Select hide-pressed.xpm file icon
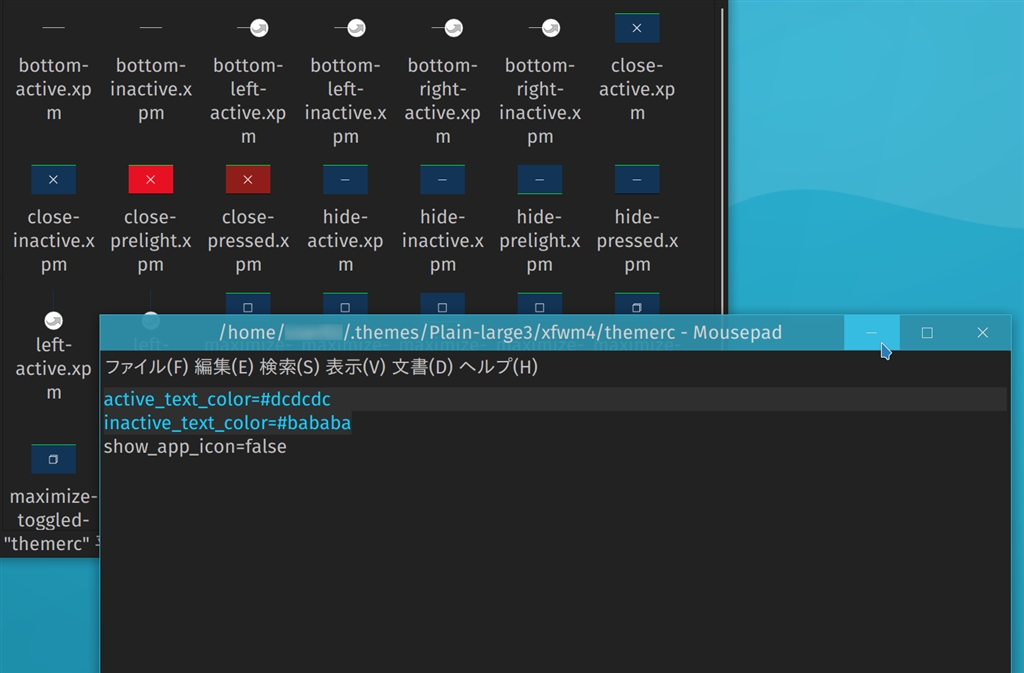This screenshot has width=1024, height=673. (x=637, y=180)
